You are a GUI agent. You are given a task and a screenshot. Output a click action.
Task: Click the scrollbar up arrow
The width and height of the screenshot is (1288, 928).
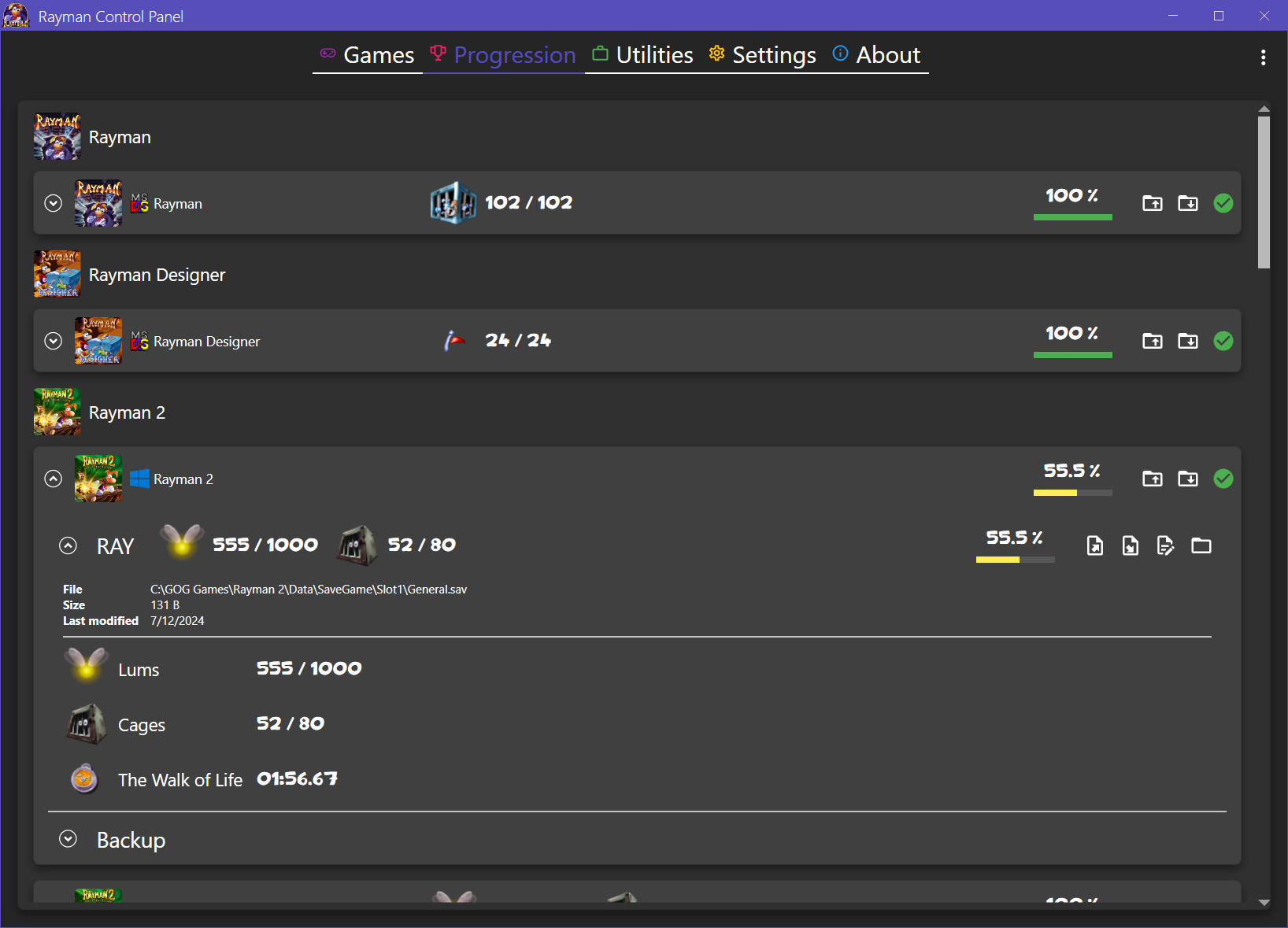(1264, 109)
